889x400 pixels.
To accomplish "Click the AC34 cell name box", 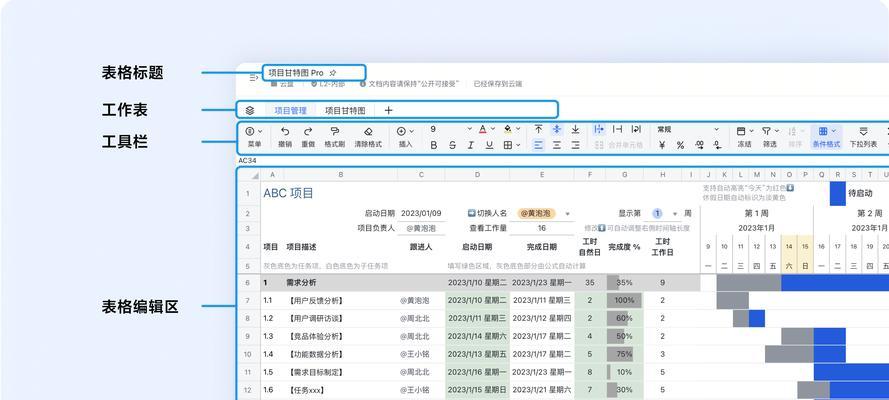I will point(247,161).
